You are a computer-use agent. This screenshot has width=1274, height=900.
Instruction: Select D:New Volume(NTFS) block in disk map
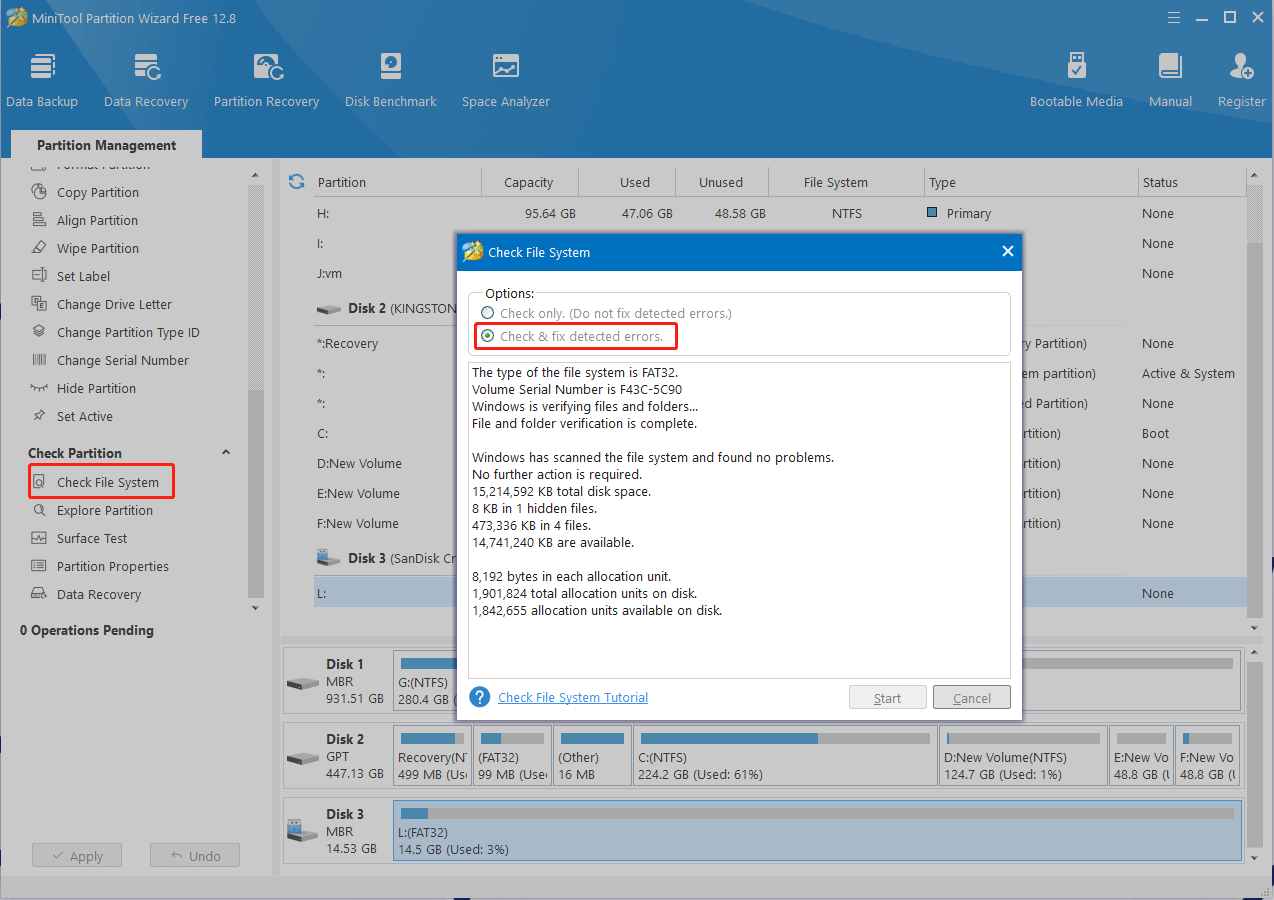pos(1022,756)
